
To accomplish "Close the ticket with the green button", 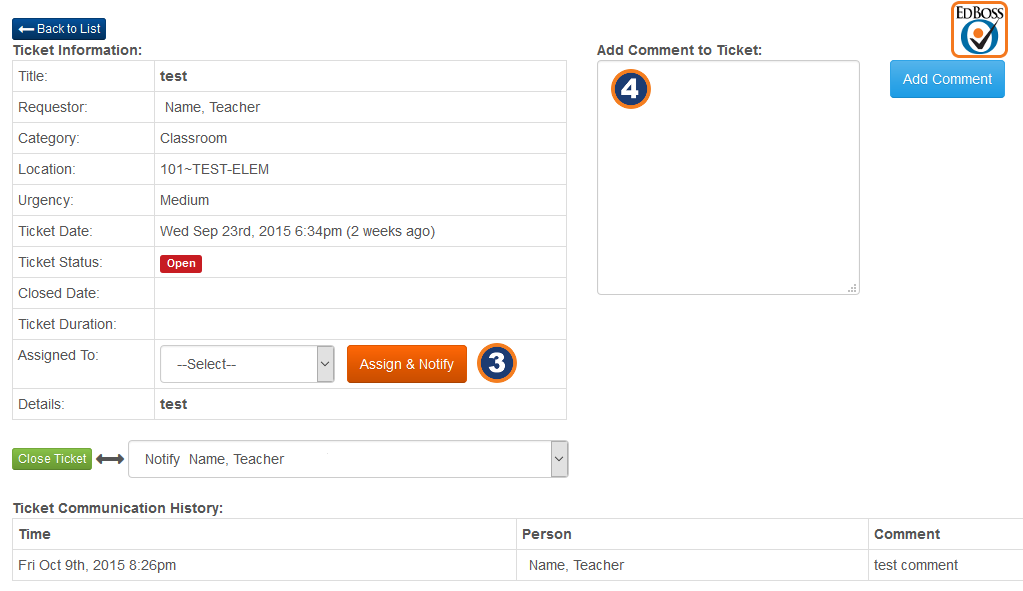I will click(x=52, y=459).
